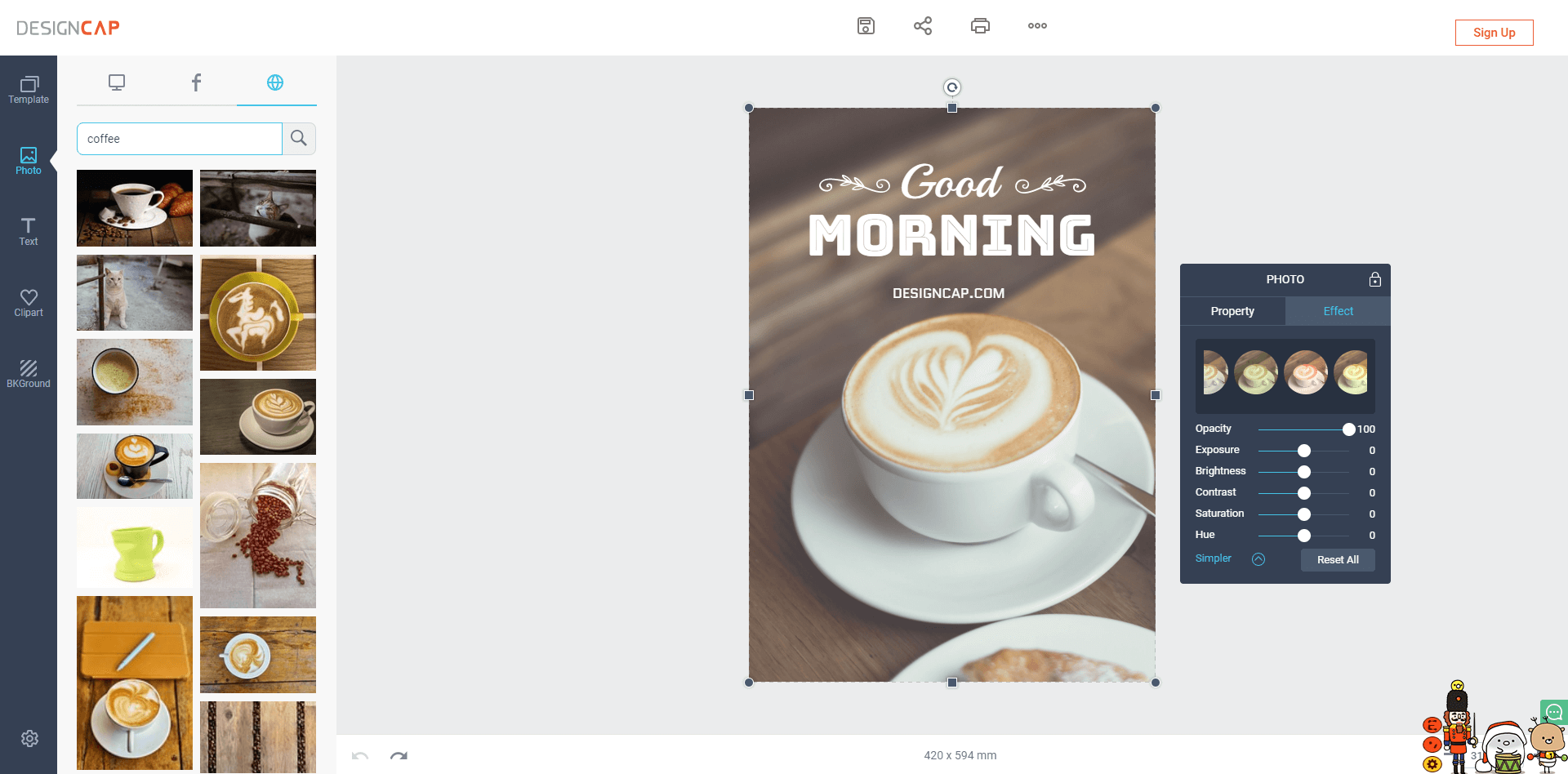Click the right-middle resize handle of photo
The height and width of the screenshot is (774, 1568).
coord(1156,395)
